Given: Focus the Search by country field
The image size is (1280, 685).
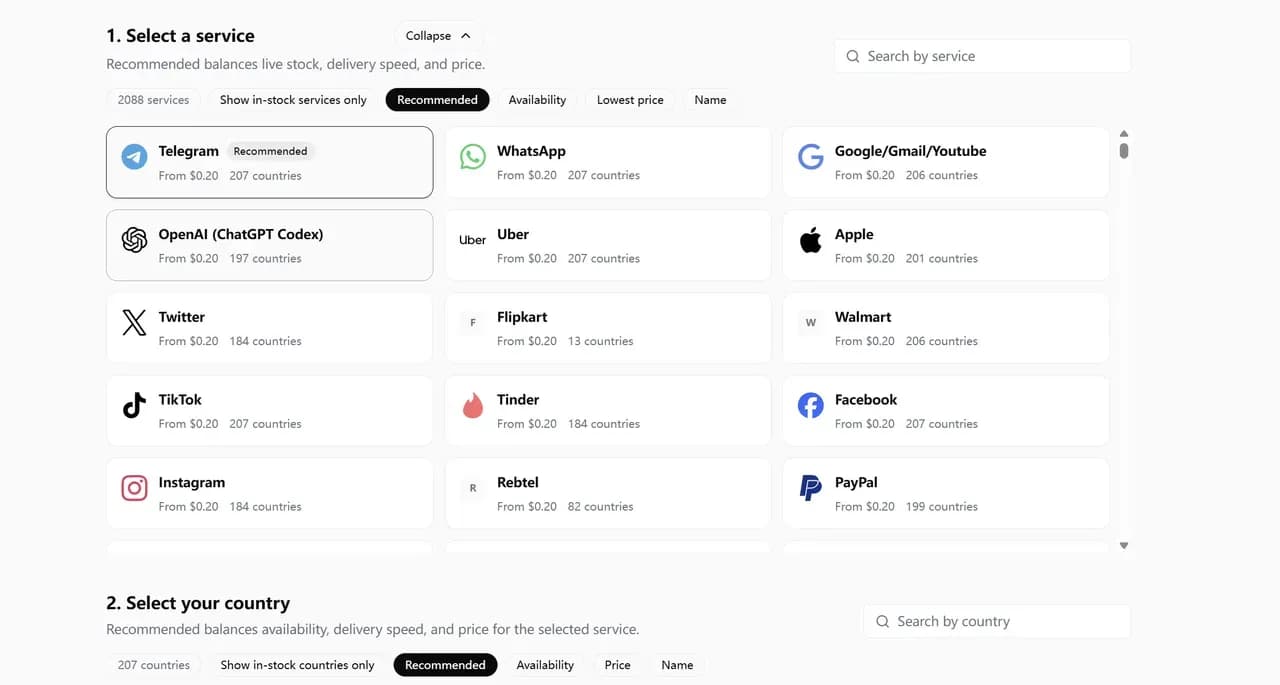Looking at the screenshot, I should pyautogui.click(x=997, y=622).
